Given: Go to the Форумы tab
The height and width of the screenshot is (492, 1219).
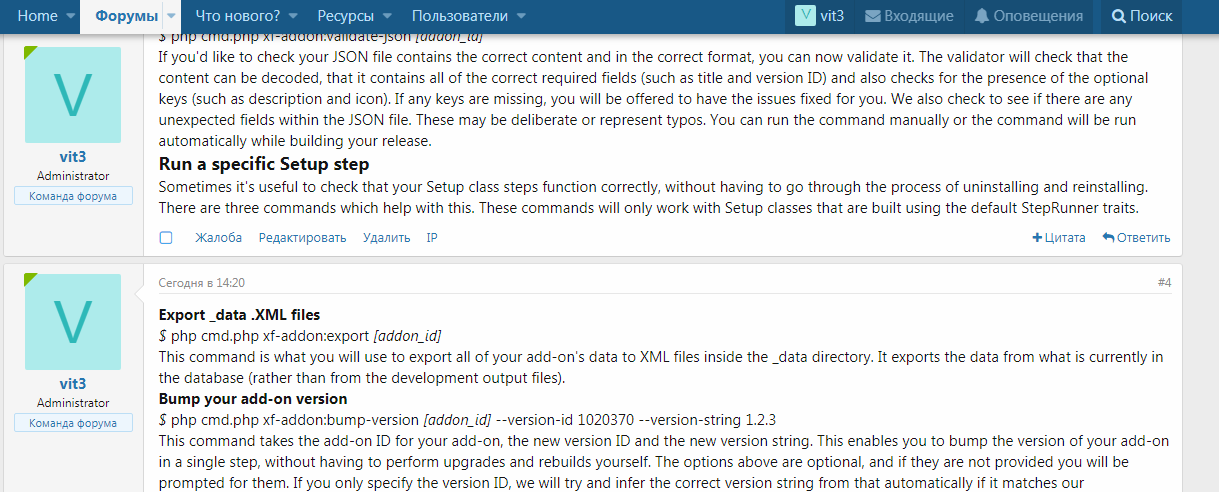Looking at the screenshot, I should coord(126,16).
